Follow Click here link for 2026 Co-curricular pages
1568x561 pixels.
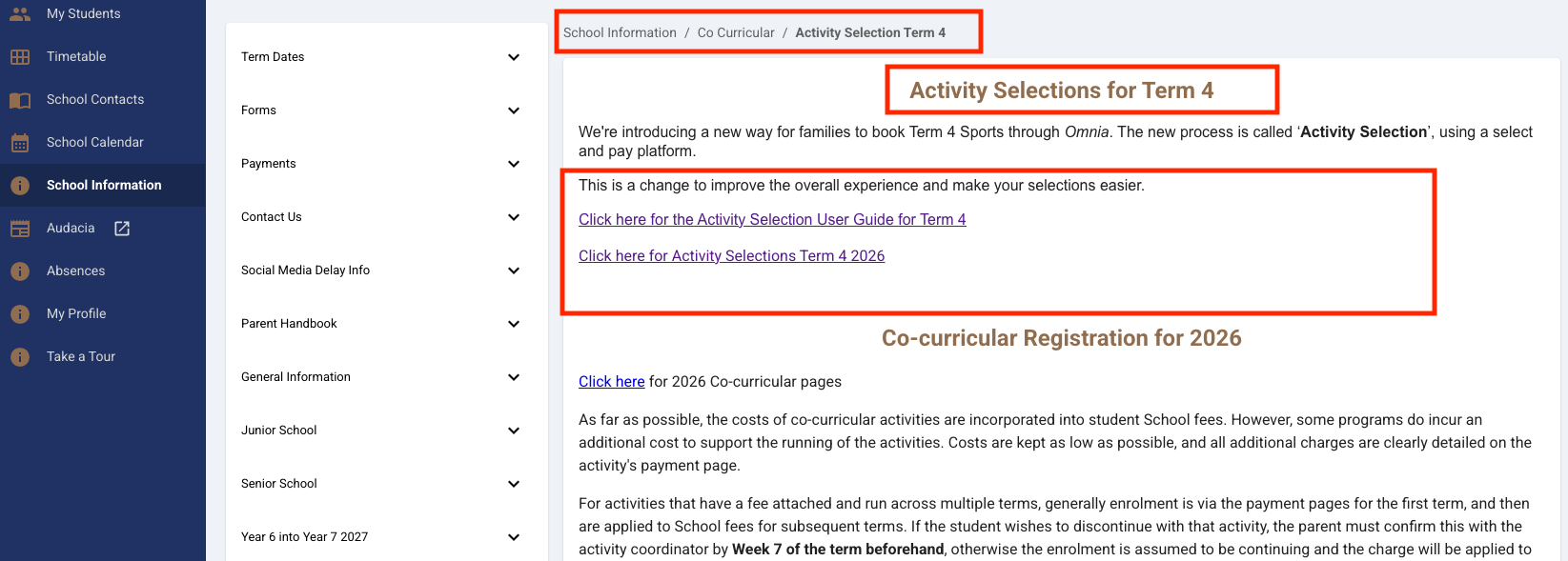[611, 381]
